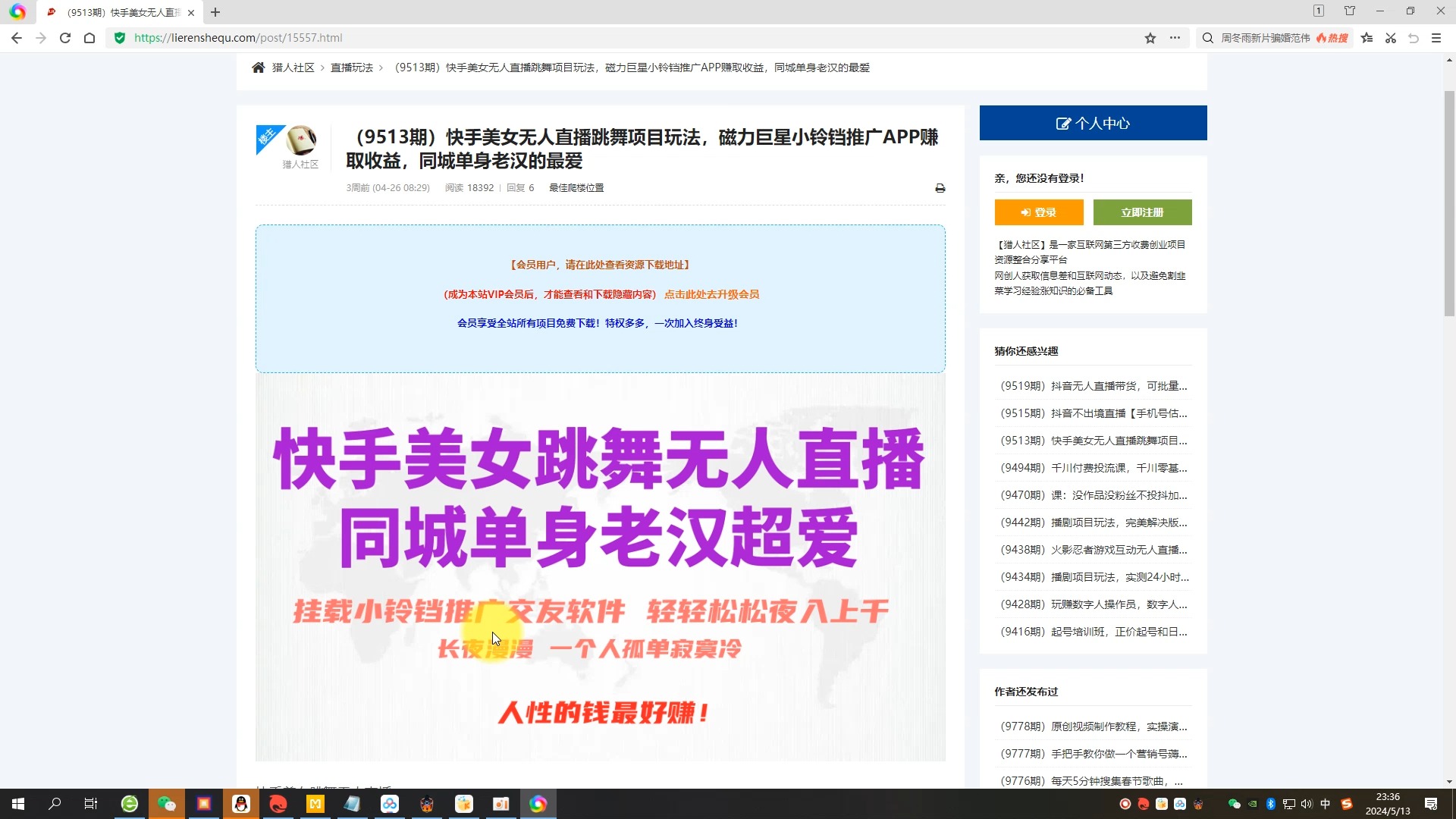The image size is (1456, 819).
Task: Print post using printer icon
Action: [x=940, y=188]
